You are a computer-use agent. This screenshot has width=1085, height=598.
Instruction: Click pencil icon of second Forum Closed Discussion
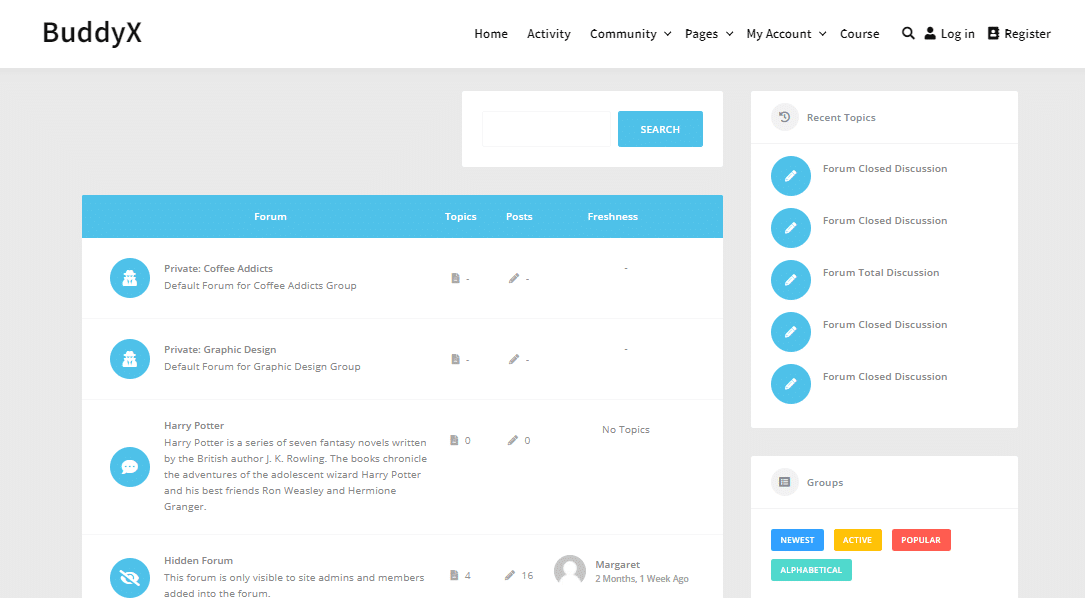click(791, 228)
